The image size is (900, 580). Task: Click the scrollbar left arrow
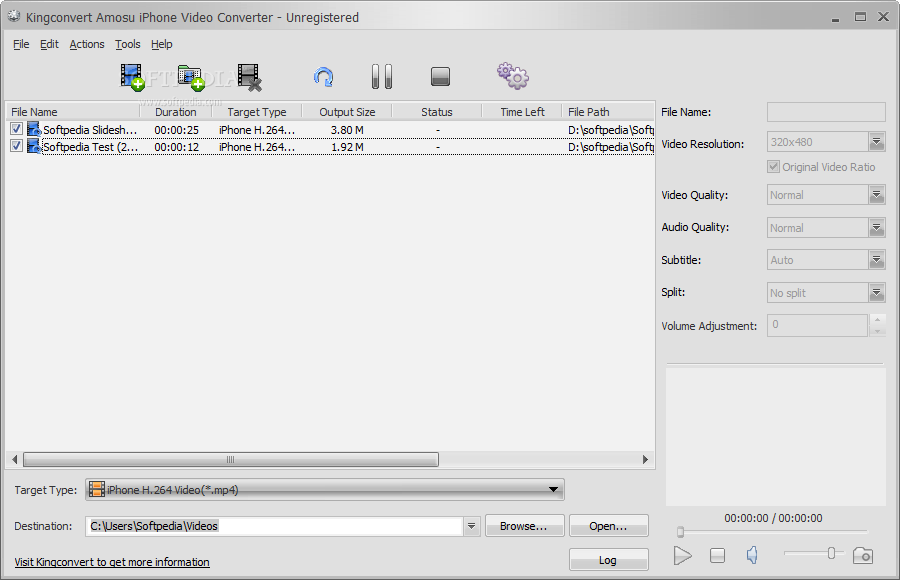coord(15,459)
